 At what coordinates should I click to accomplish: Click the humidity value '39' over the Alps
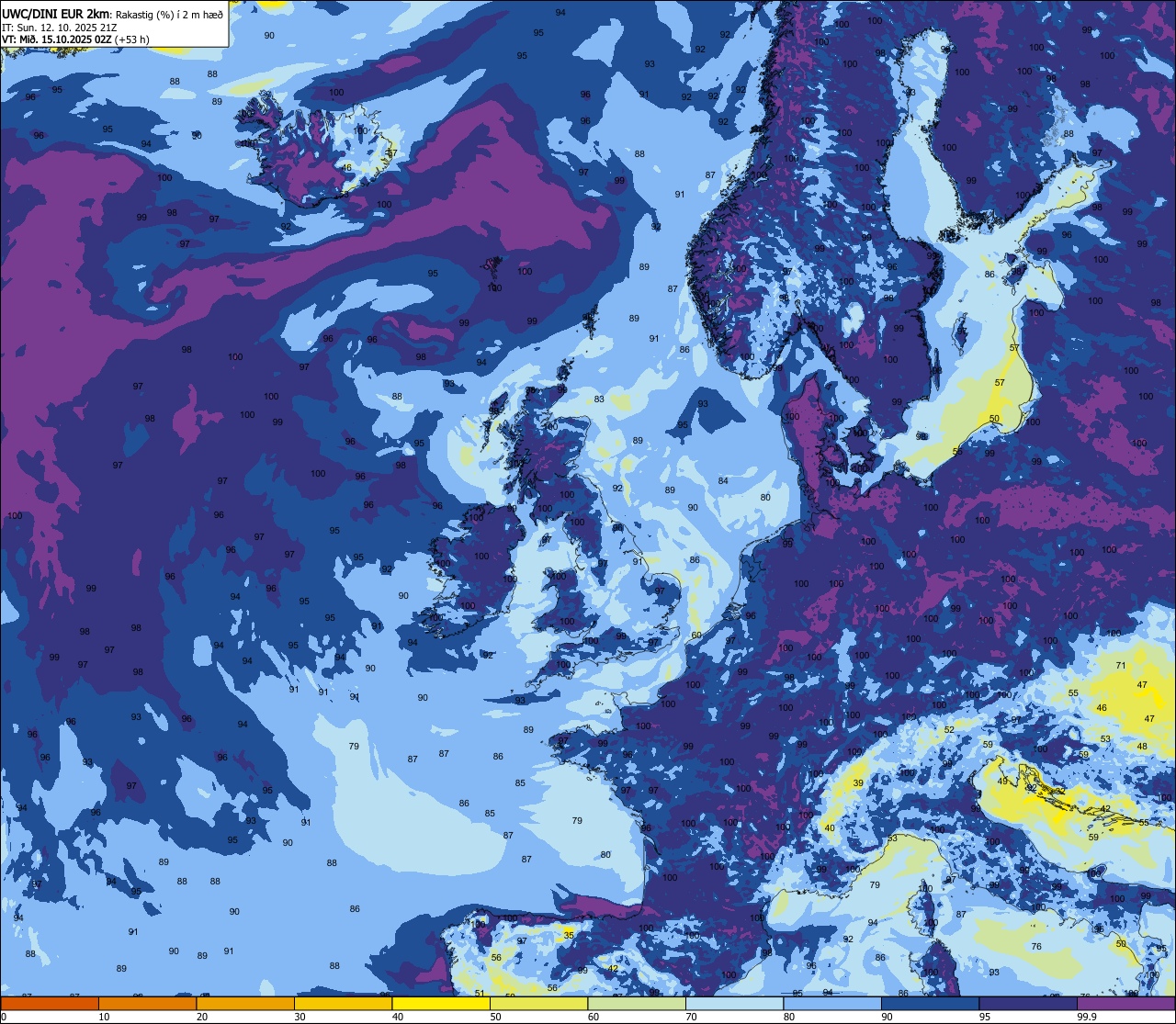click(x=858, y=783)
